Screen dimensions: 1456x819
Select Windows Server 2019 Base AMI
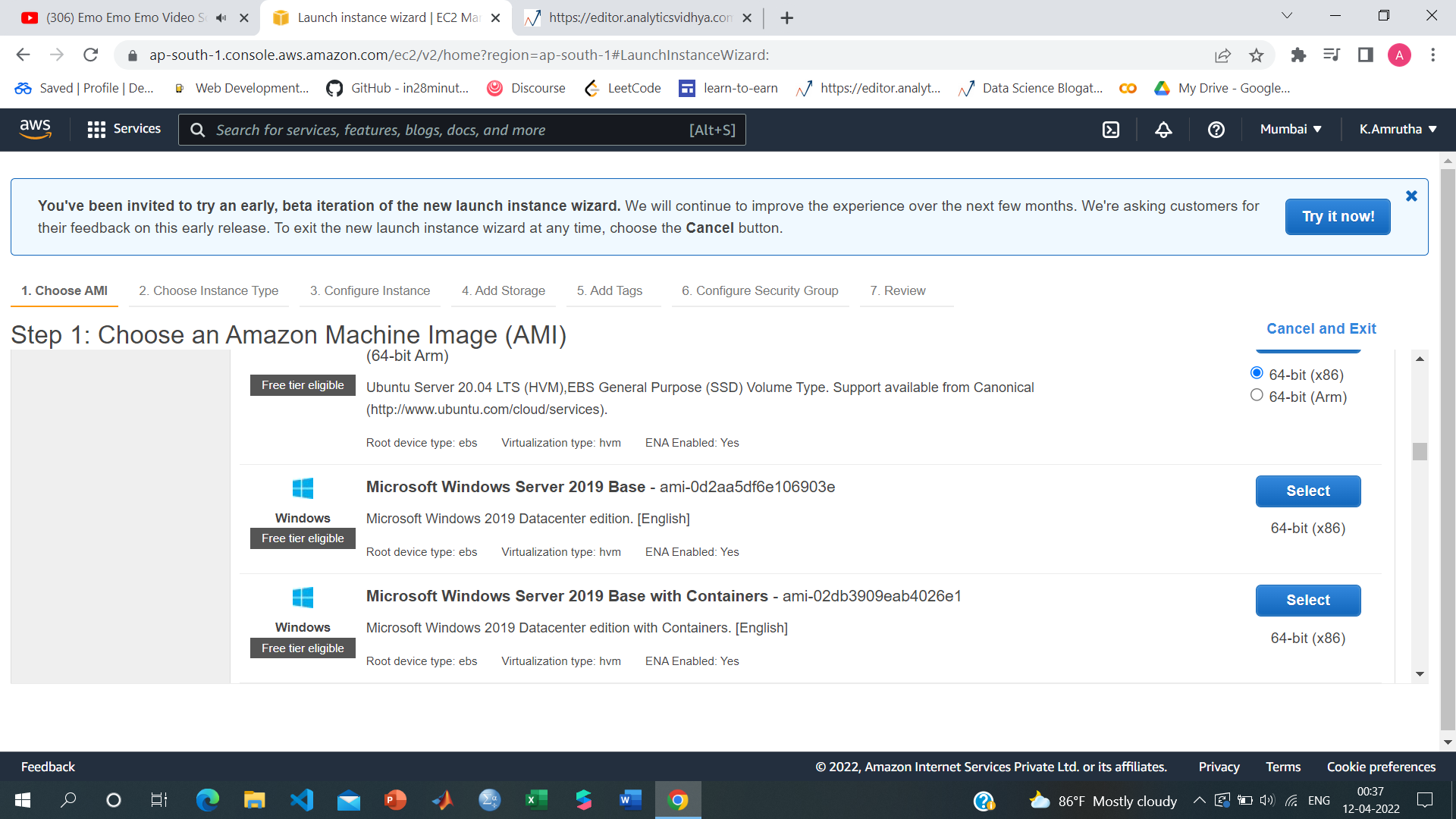click(1308, 491)
